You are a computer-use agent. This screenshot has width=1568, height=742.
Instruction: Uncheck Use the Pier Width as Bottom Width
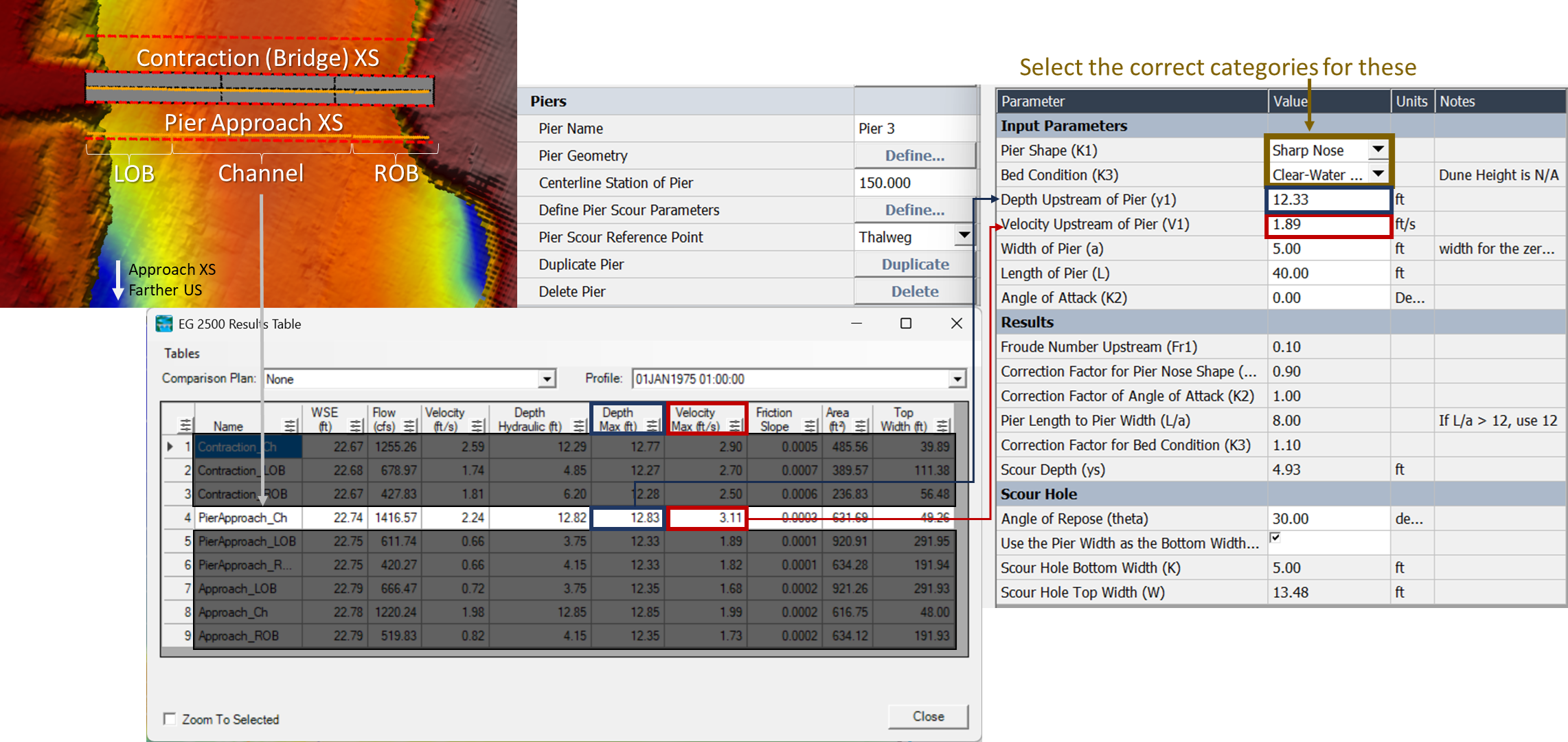[x=1275, y=538]
